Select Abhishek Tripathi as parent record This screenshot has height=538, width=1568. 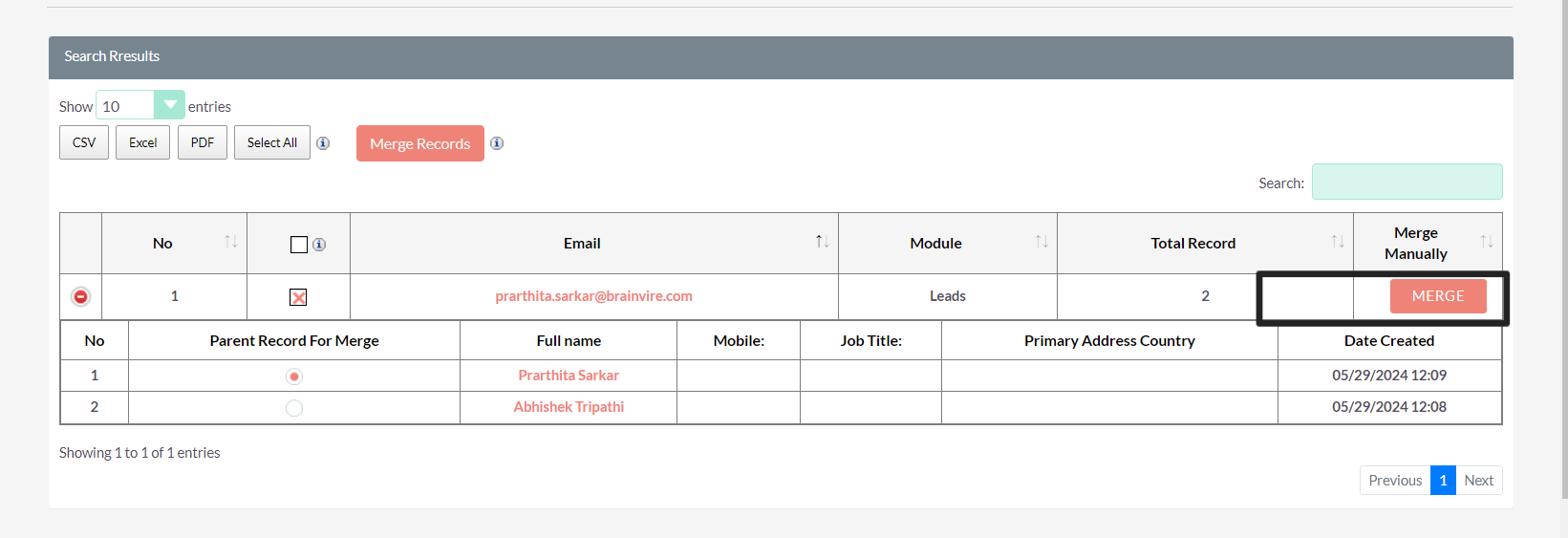point(294,408)
